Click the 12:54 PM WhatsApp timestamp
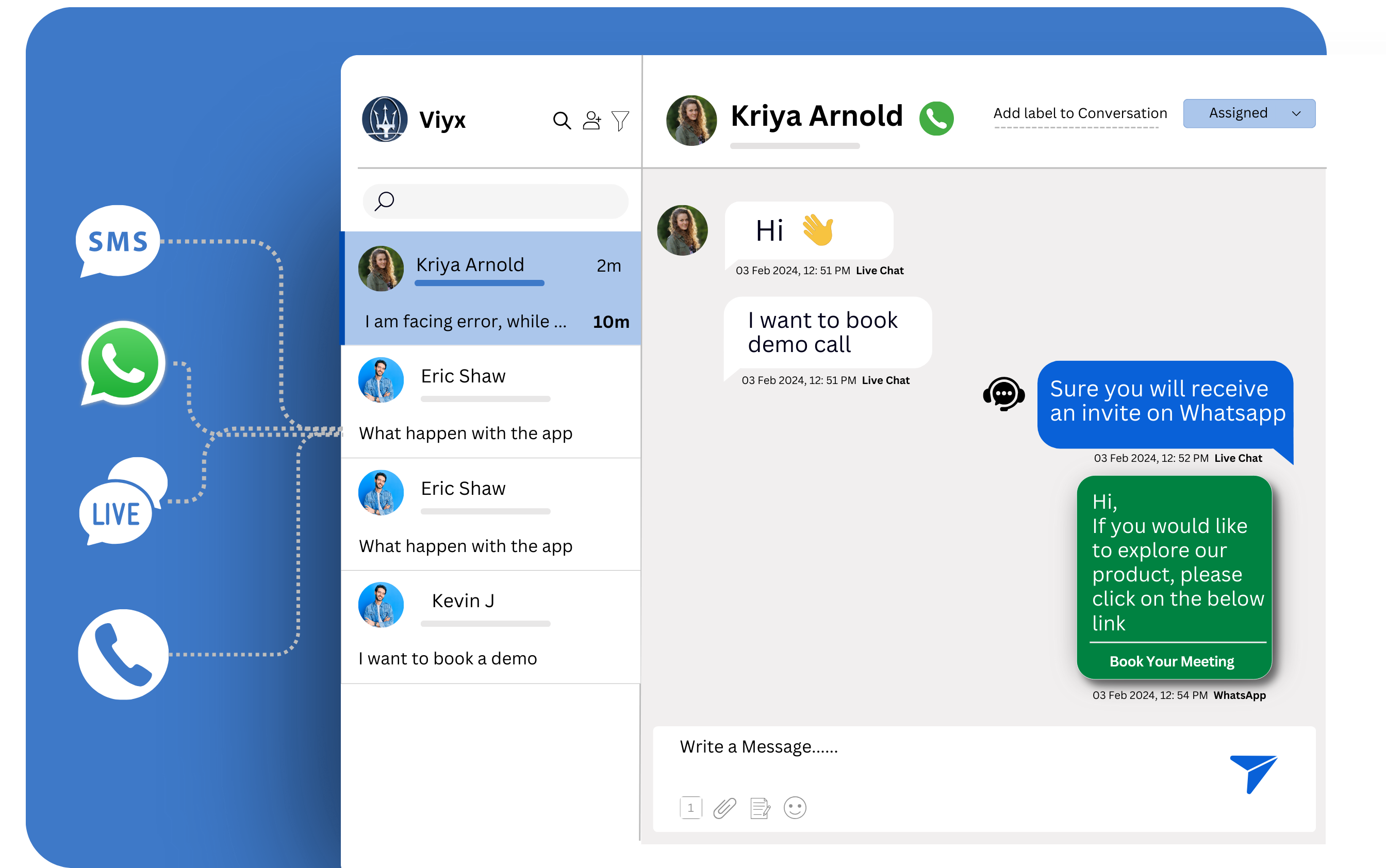 (x=1179, y=695)
